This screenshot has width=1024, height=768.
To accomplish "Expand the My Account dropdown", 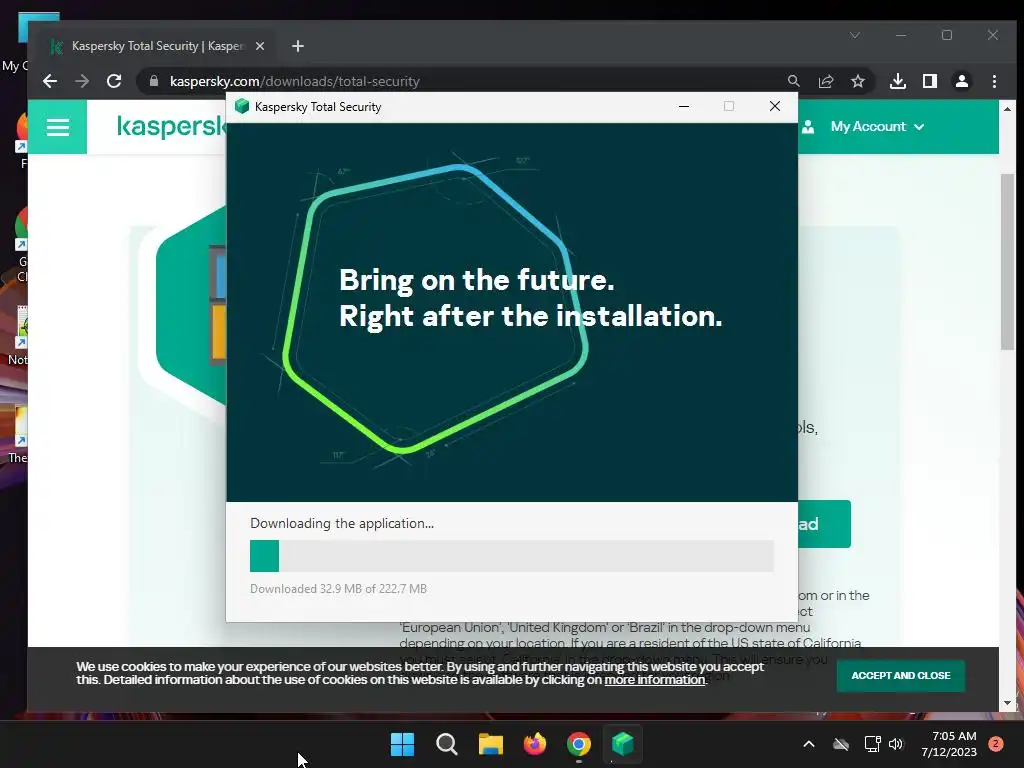I will coord(877,127).
